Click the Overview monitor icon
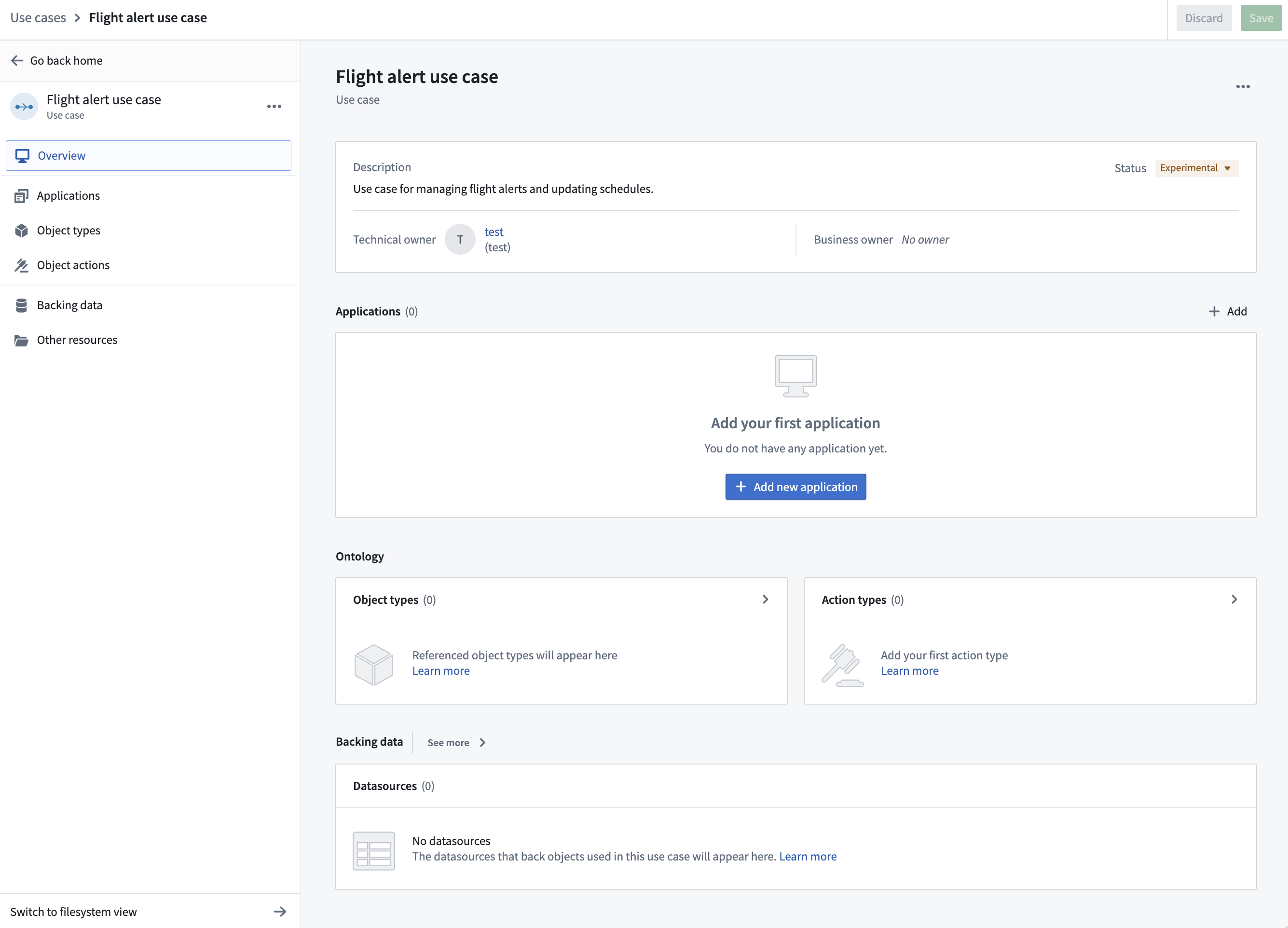 click(22, 156)
